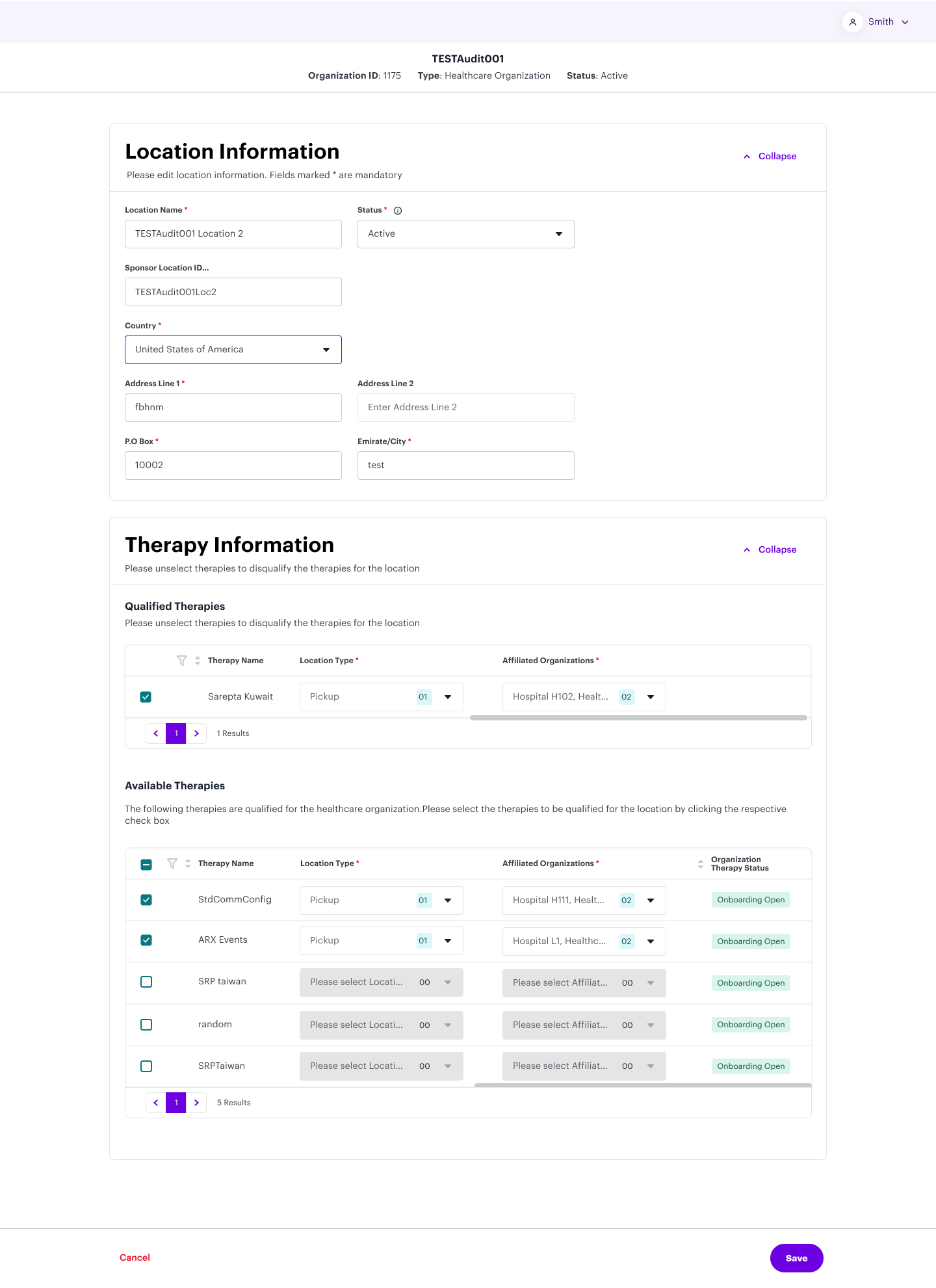
Task: Click the Save button
Action: [x=796, y=1258]
